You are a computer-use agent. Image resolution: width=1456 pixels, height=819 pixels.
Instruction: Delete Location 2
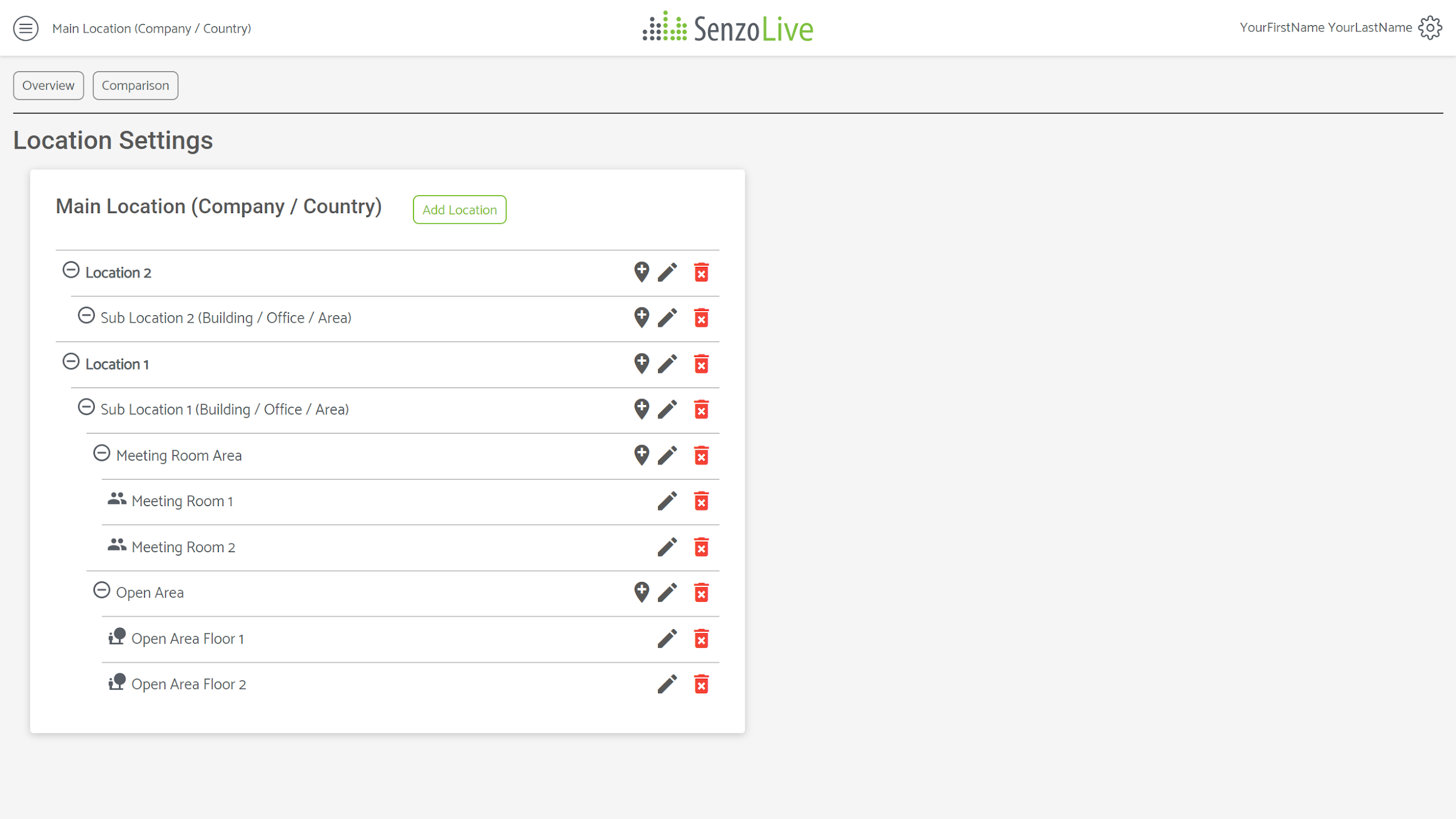click(x=701, y=272)
